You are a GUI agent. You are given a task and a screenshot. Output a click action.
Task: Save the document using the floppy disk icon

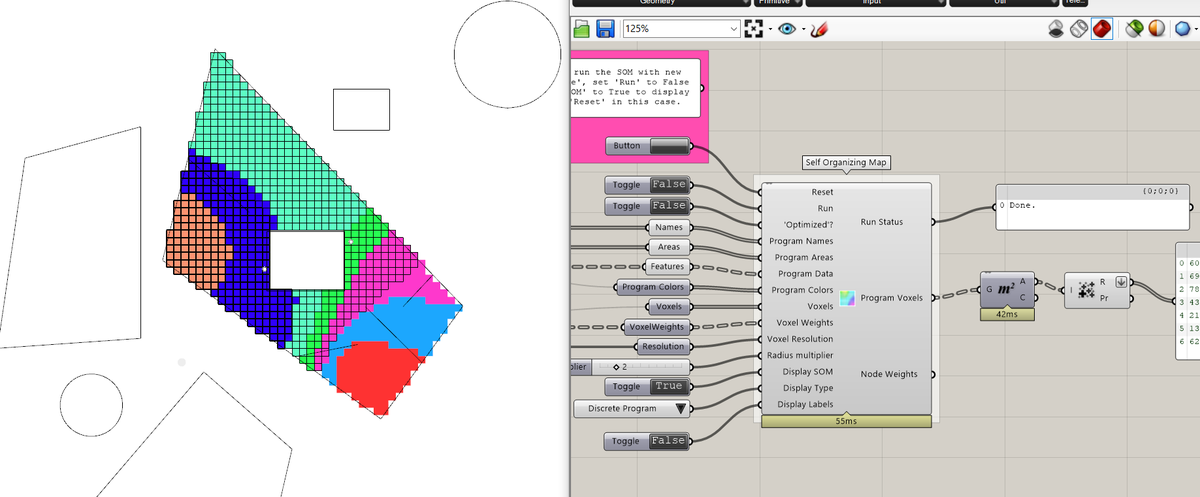pyautogui.click(x=605, y=30)
